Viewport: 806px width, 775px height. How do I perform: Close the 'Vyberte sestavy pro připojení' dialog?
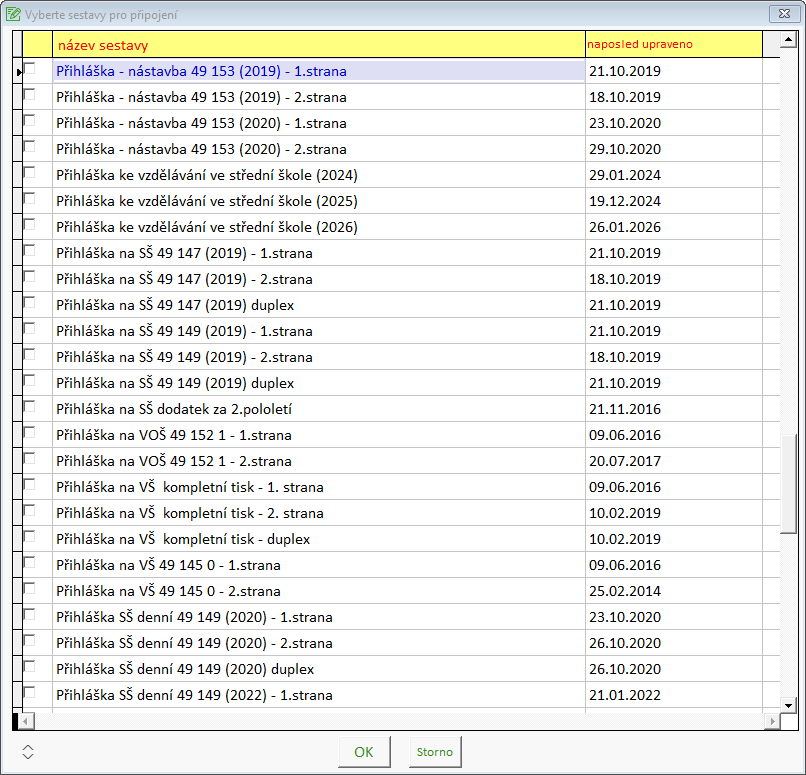781,14
